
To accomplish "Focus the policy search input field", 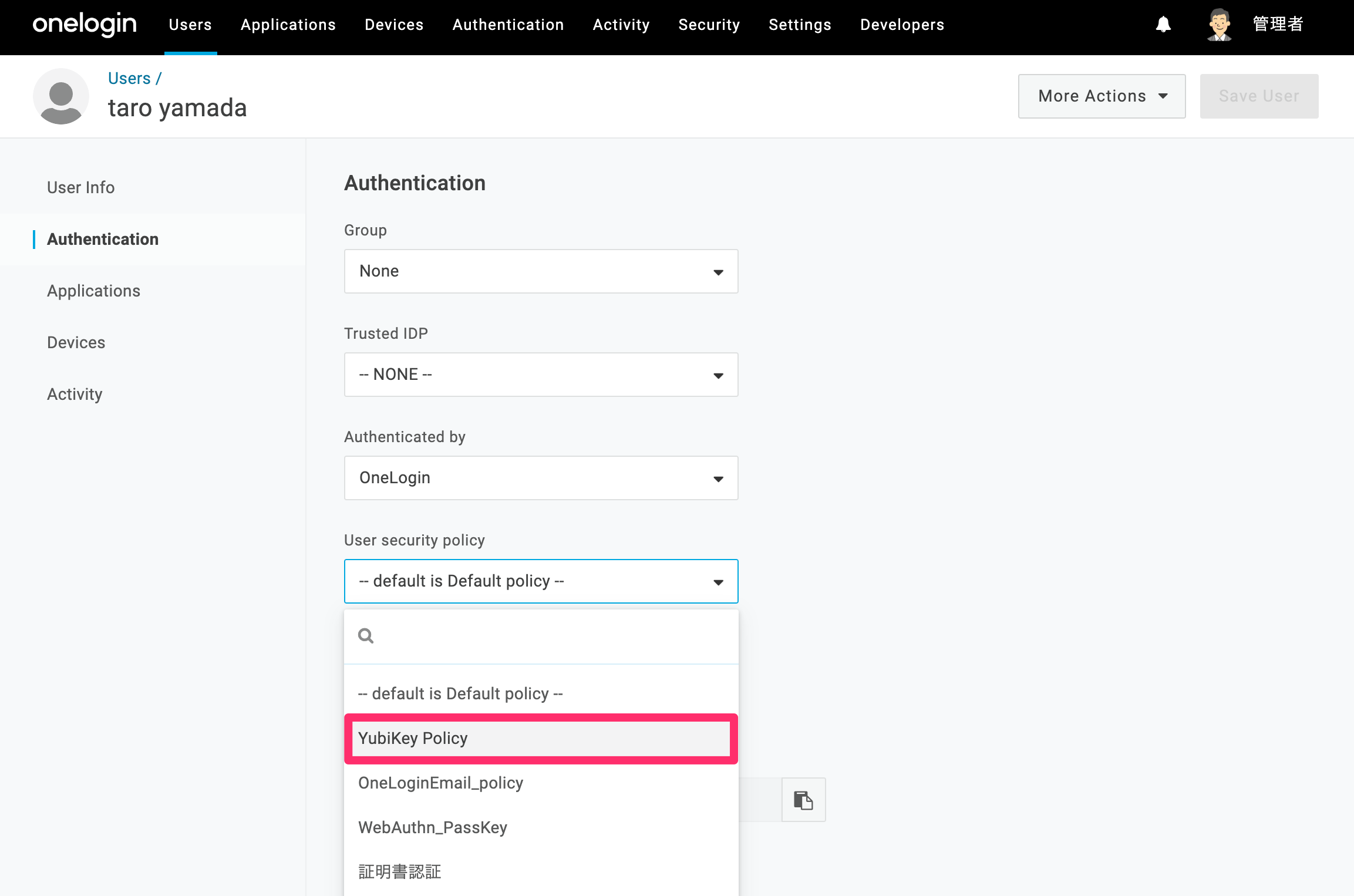I will pyautogui.click(x=541, y=636).
